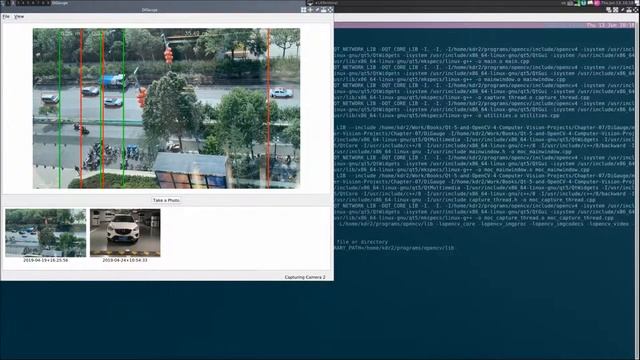Open the View menu in DiGauge
640x360 pixels.
click(19, 17)
